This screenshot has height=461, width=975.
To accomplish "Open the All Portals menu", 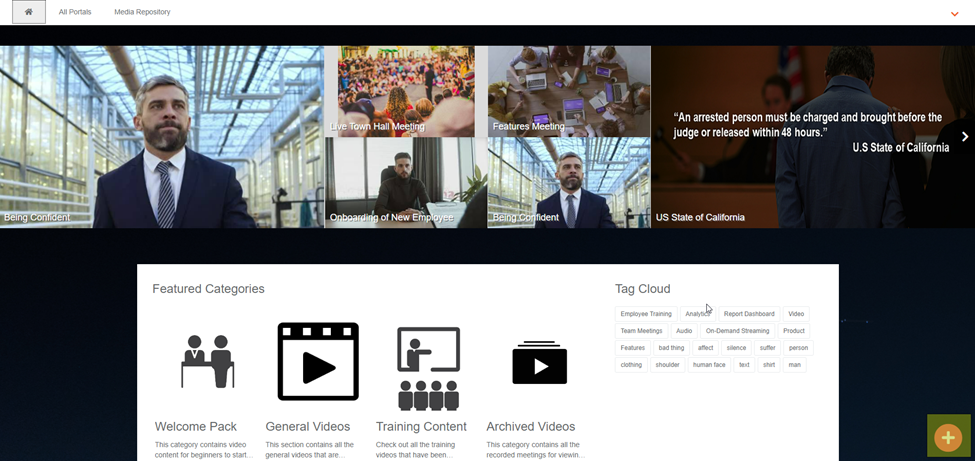I will click(75, 12).
